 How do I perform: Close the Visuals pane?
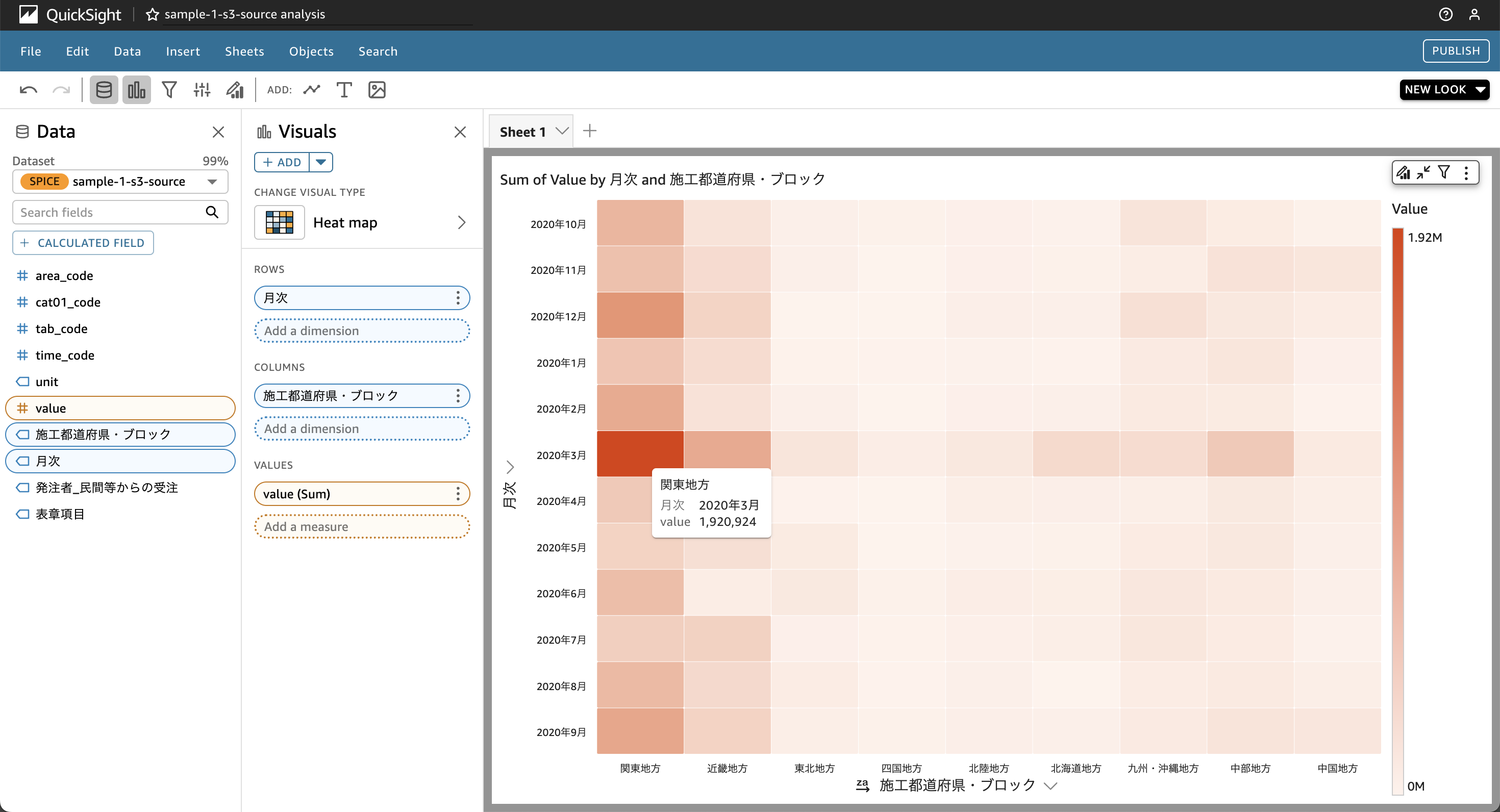click(x=460, y=132)
